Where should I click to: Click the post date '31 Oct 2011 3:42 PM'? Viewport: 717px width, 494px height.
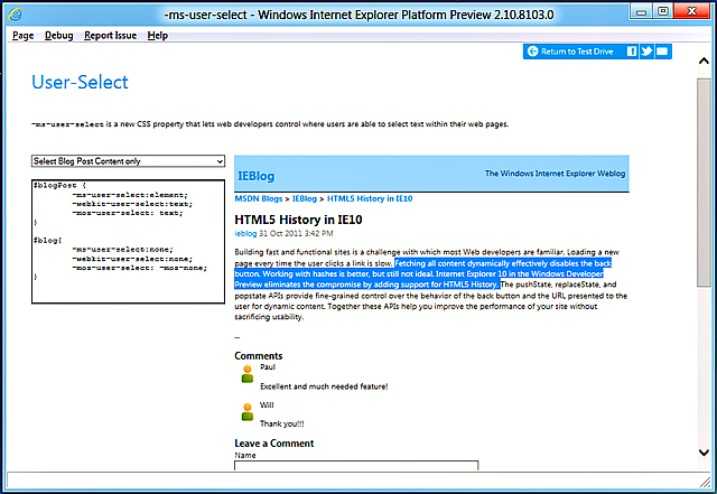tap(296, 233)
